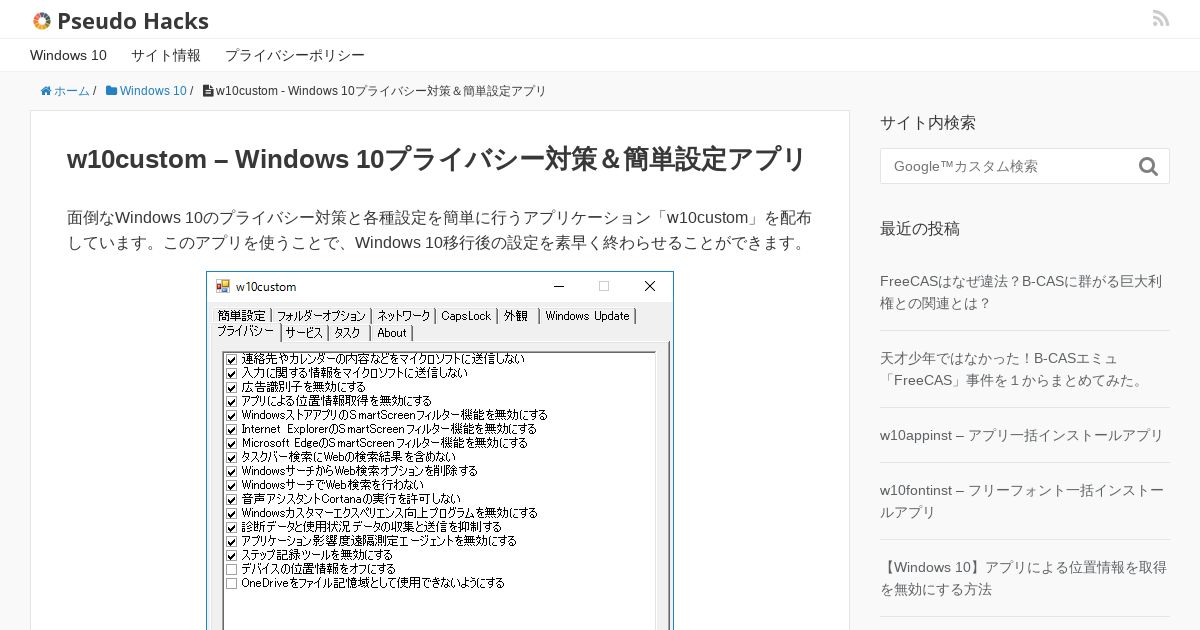Select the プライバシー tab
The image size is (1200, 630).
point(246,332)
